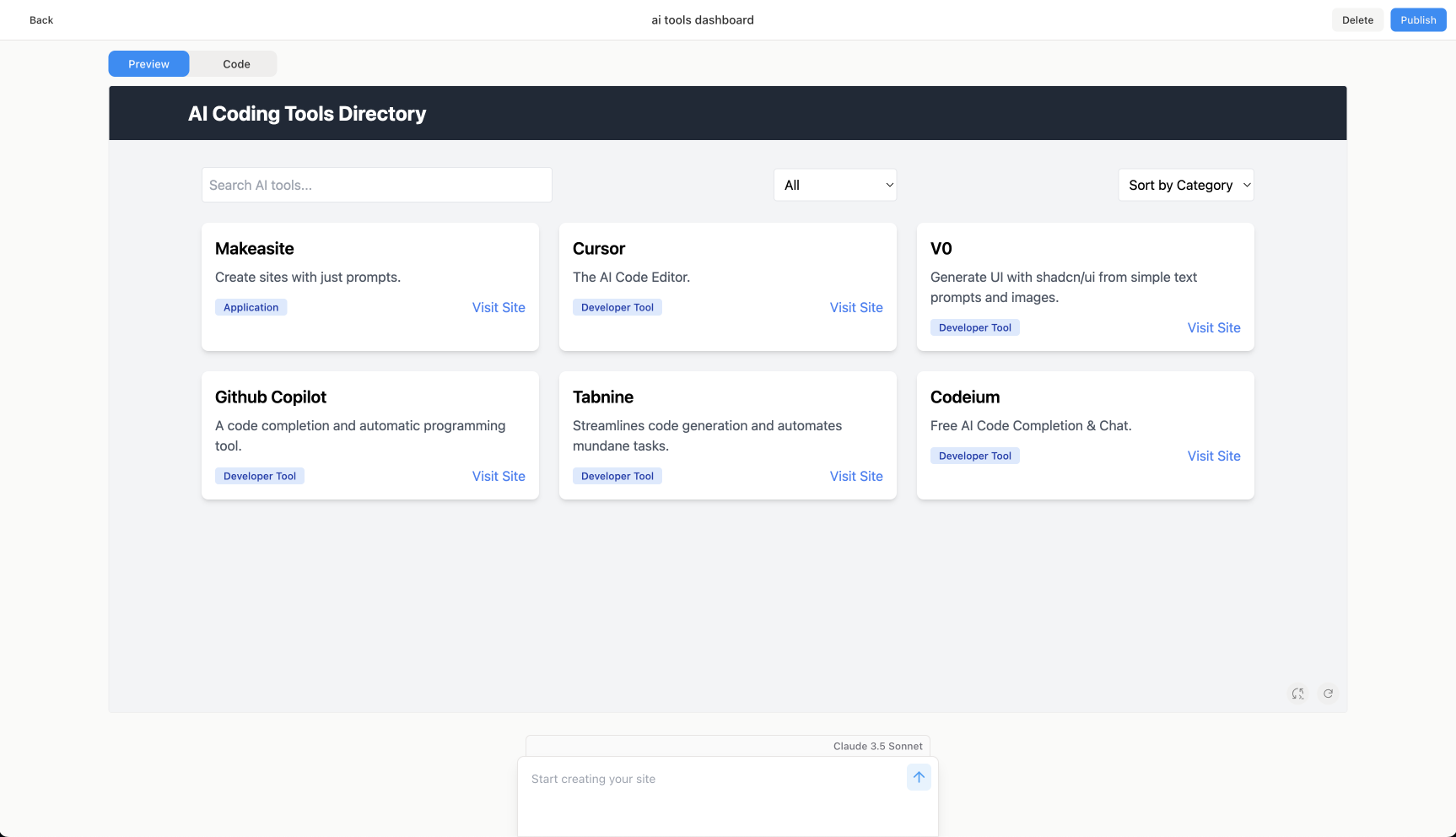Click Developer Tool tag on Codeium card
The height and width of the screenshot is (837, 1456).
pyautogui.click(x=975, y=456)
